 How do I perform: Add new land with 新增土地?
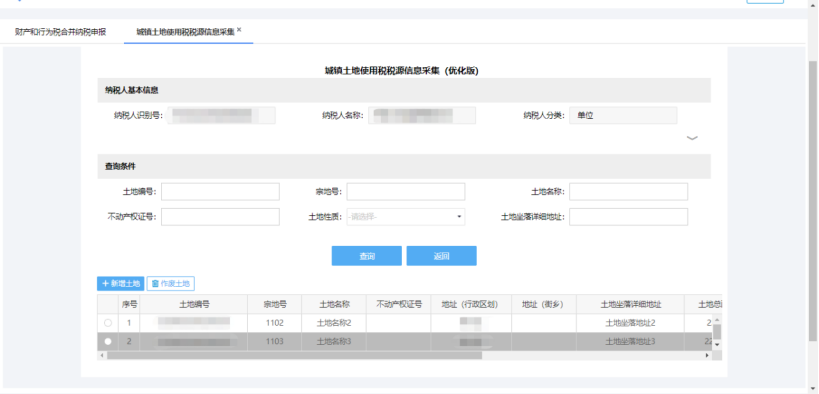pos(121,284)
